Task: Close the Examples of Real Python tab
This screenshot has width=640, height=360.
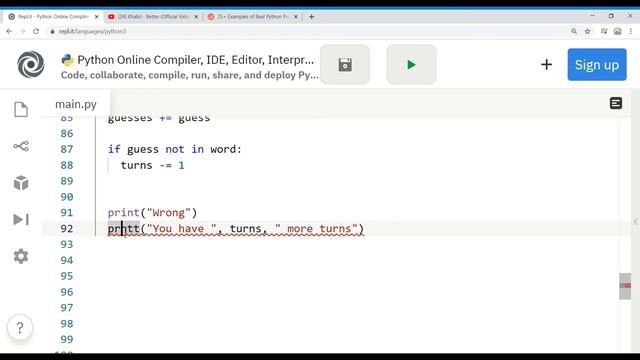Action: pyautogui.click(x=296, y=17)
